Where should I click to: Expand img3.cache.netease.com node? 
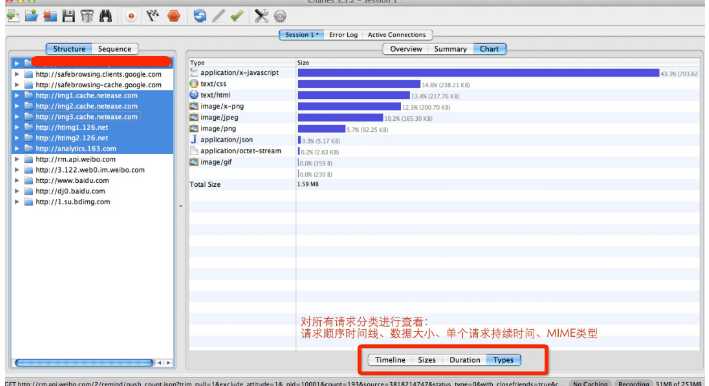[17, 117]
